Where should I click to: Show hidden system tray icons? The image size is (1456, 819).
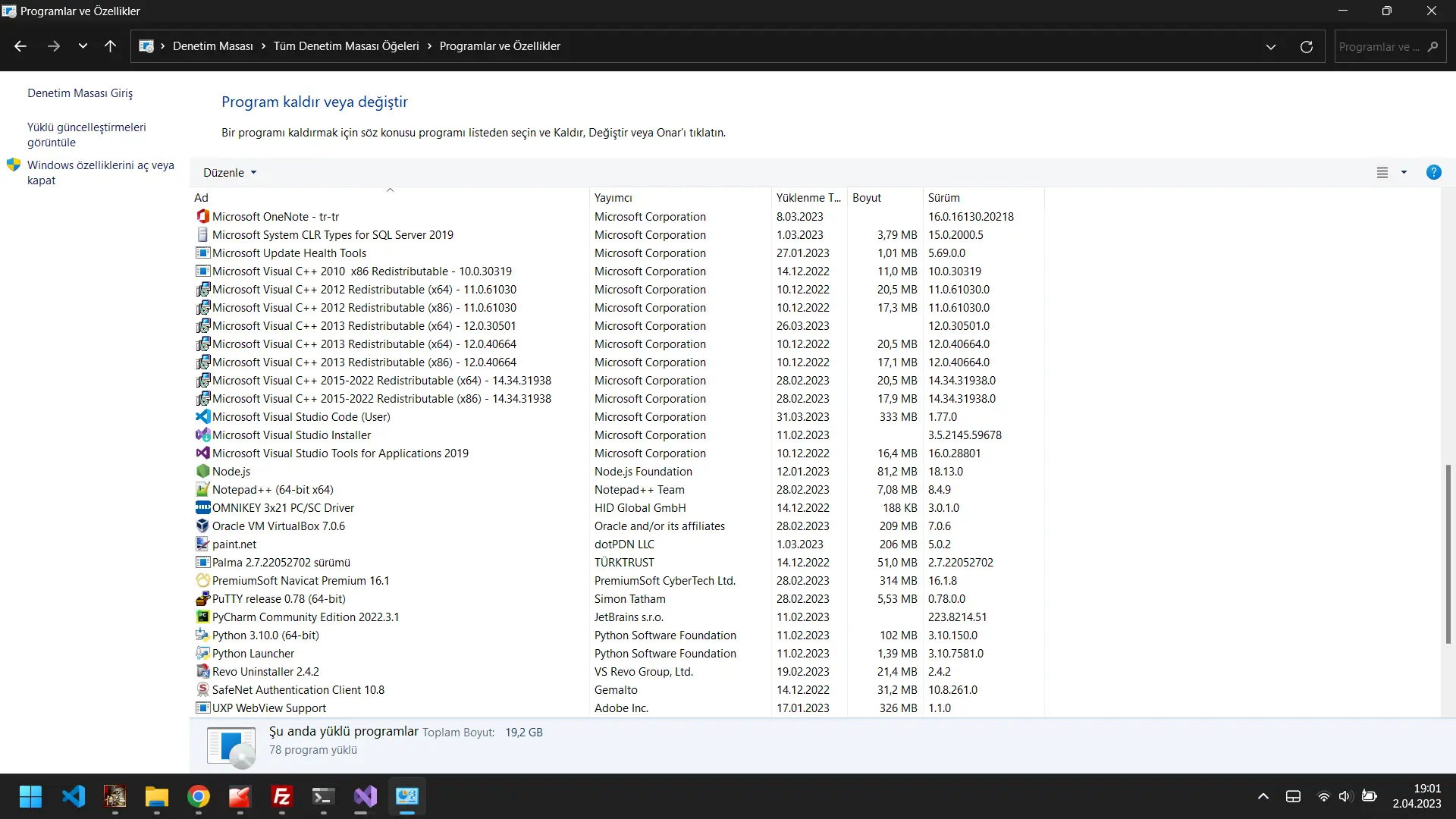(1263, 796)
